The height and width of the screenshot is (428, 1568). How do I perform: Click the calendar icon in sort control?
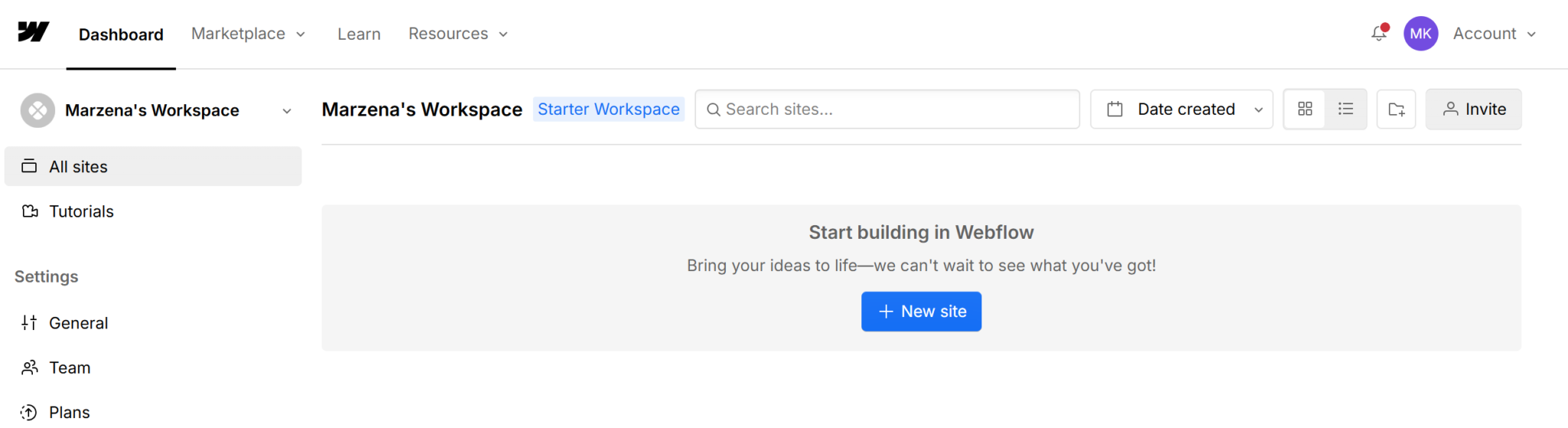(x=1115, y=109)
